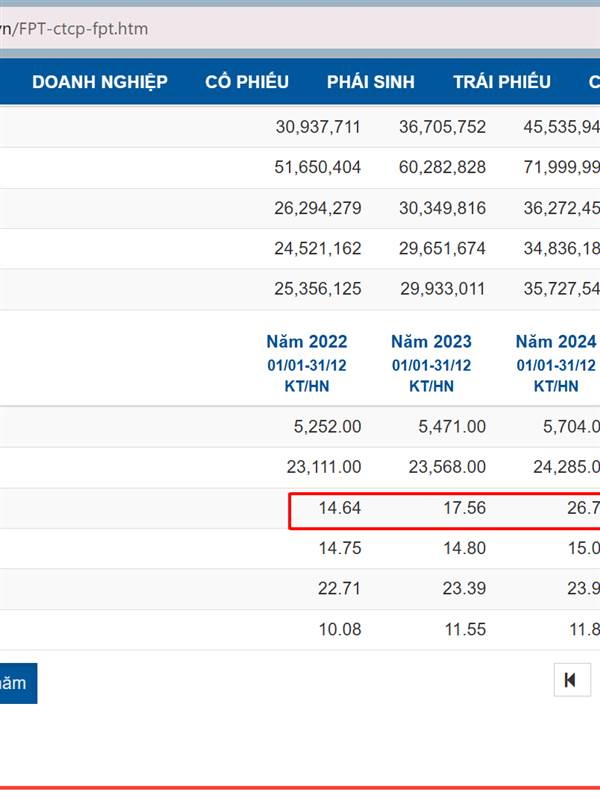The width and height of the screenshot is (600, 800).
Task: Select the value 25,356,125
Action: point(317,288)
